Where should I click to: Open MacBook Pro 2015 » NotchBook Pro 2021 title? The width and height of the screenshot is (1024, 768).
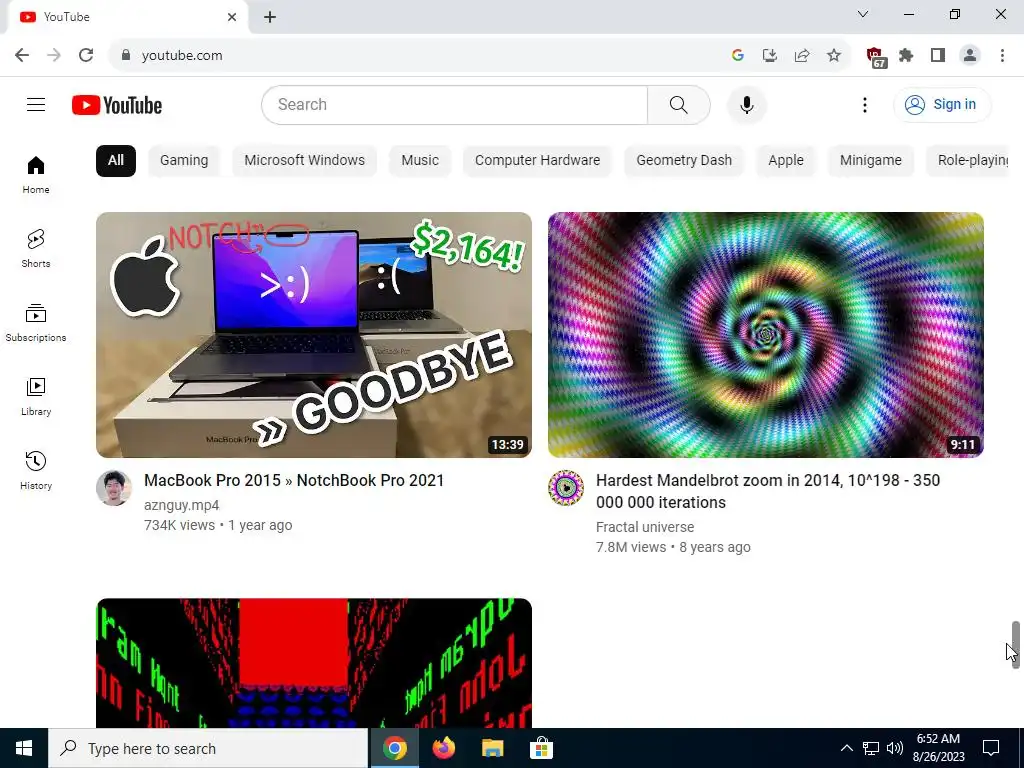[294, 481]
